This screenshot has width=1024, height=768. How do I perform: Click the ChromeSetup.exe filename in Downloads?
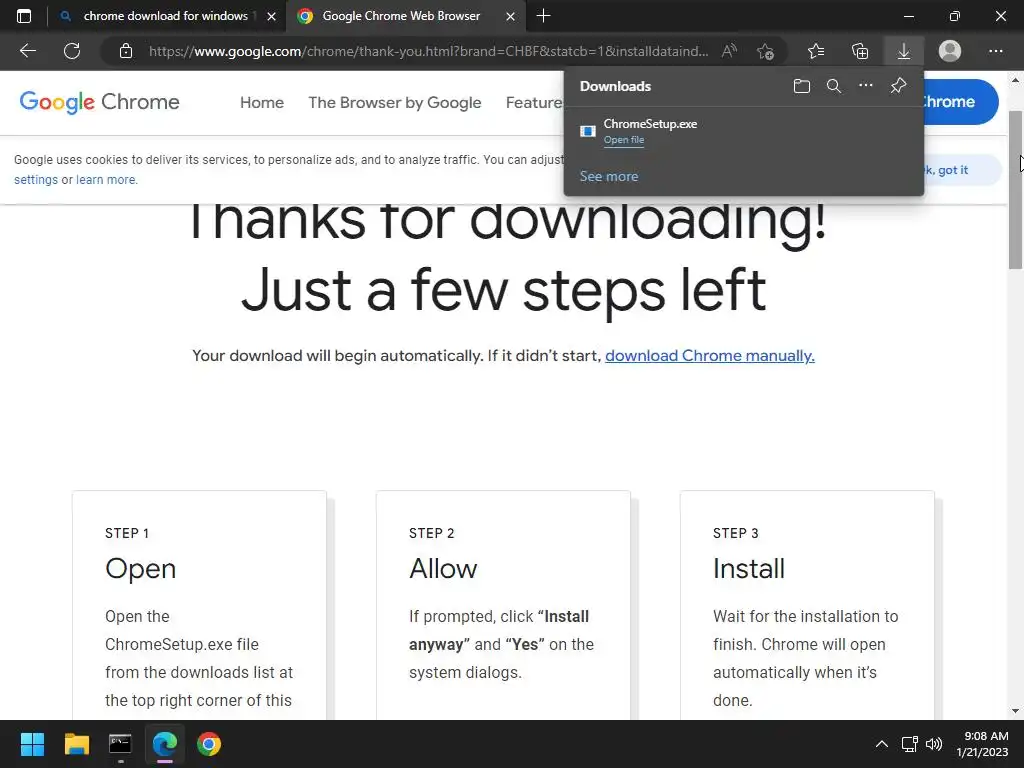coord(650,124)
